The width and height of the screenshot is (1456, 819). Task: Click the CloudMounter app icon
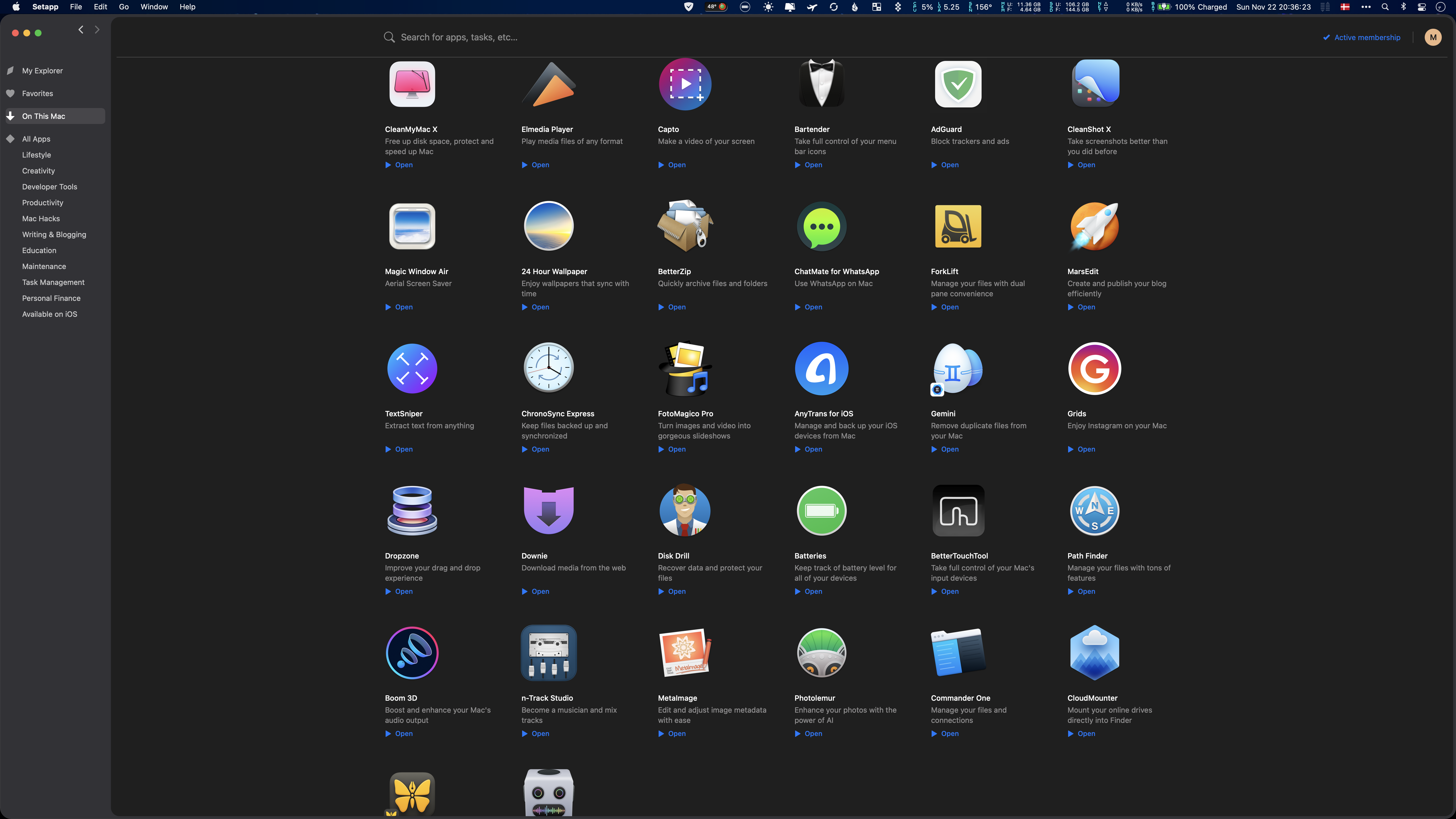pos(1095,653)
